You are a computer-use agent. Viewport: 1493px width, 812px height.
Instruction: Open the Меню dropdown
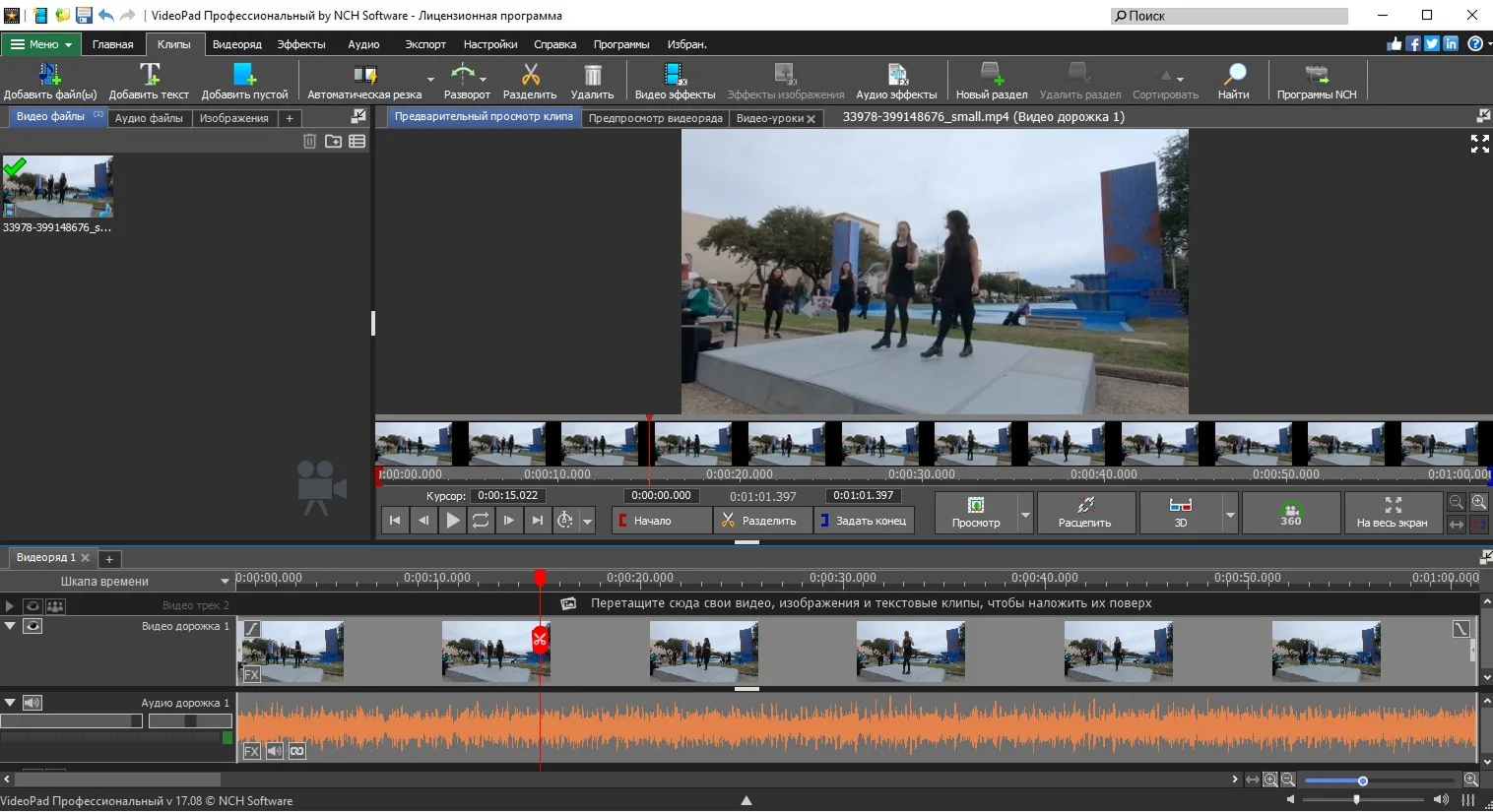click(x=40, y=44)
